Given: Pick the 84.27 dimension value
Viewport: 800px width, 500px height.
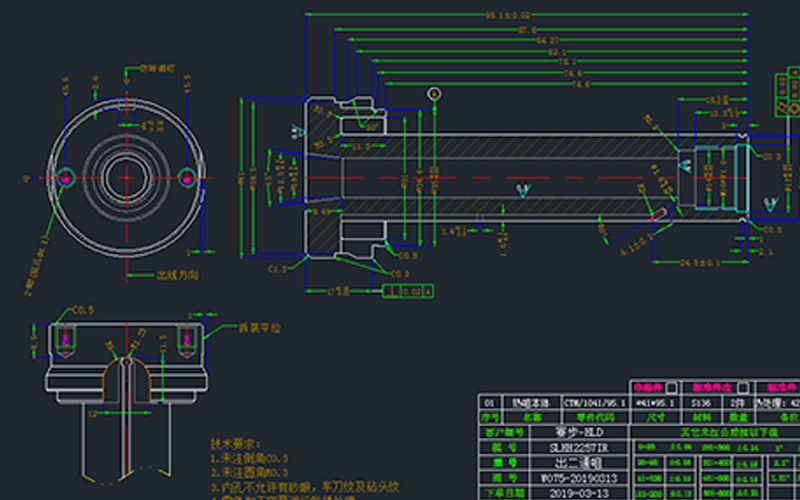Looking at the screenshot, I should tap(547, 41).
